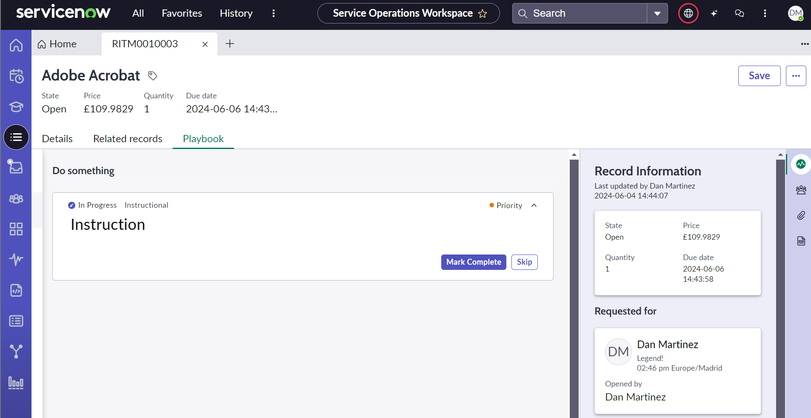This screenshot has width=811, height=418.
Task: Open the branch flow sidebar icon
Action: (x=16, y=351)
